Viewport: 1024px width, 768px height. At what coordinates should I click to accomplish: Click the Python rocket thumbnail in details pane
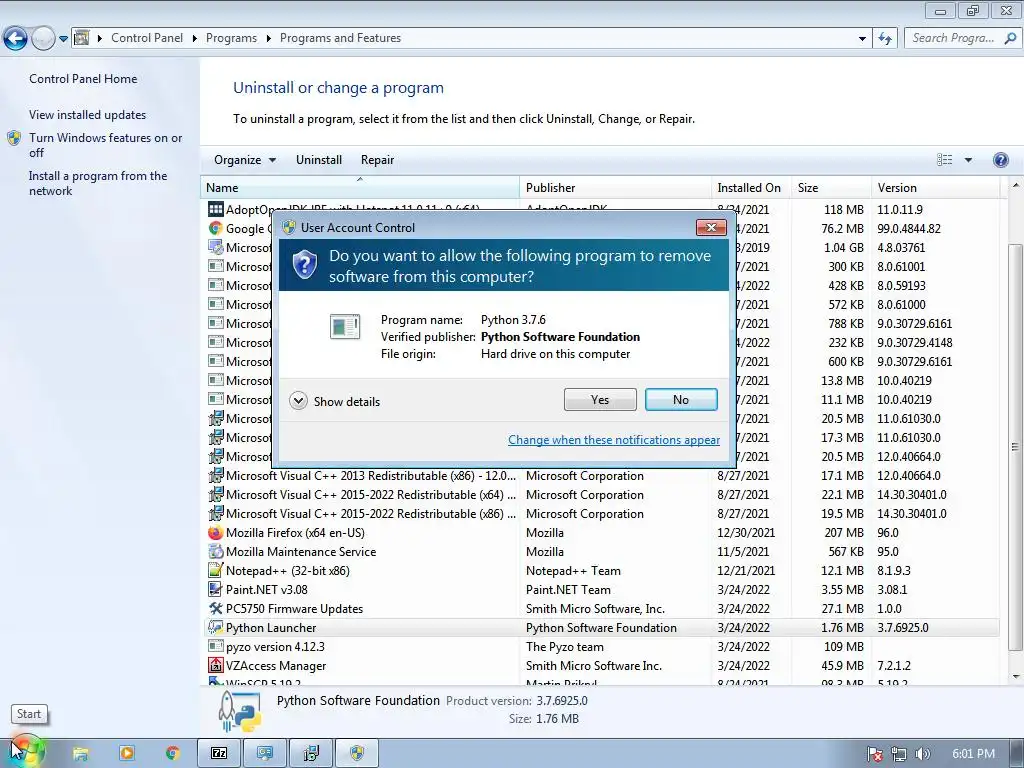[240, 712]
